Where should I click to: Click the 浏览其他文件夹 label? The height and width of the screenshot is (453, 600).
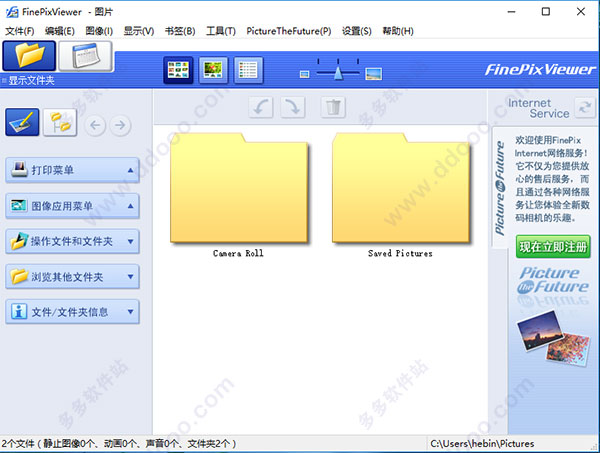pos(67,277)
